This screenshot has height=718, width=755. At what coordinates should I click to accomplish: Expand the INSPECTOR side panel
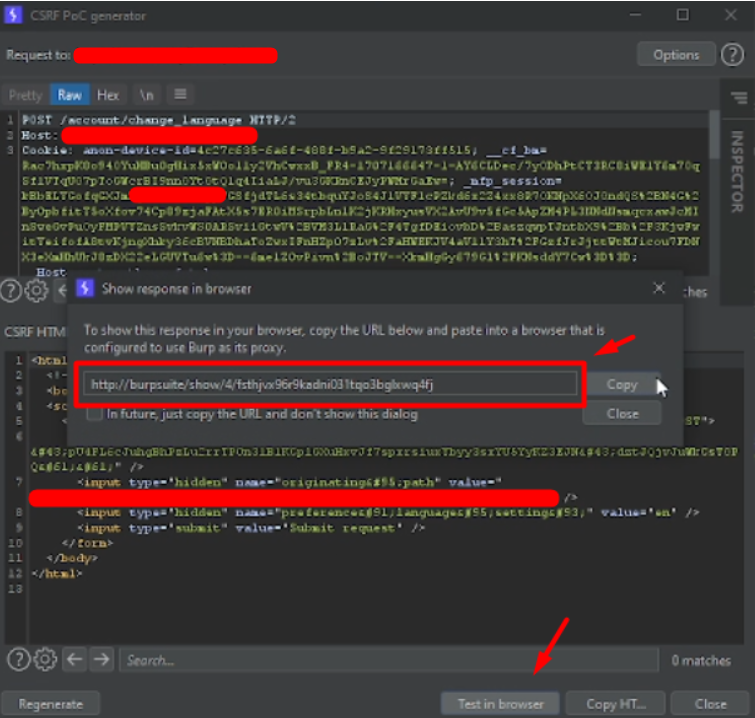pos(737,172)
